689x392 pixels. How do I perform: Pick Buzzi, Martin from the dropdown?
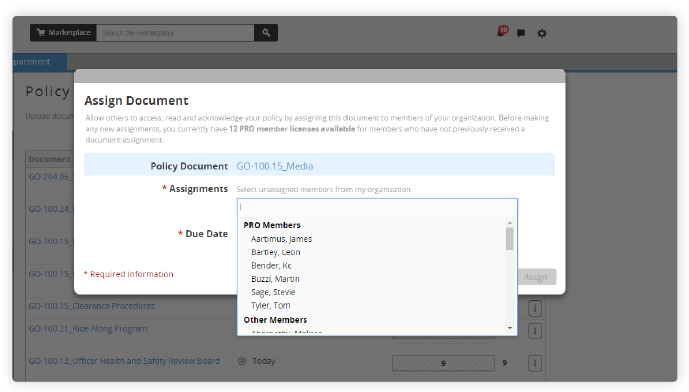tap(275, 279)
